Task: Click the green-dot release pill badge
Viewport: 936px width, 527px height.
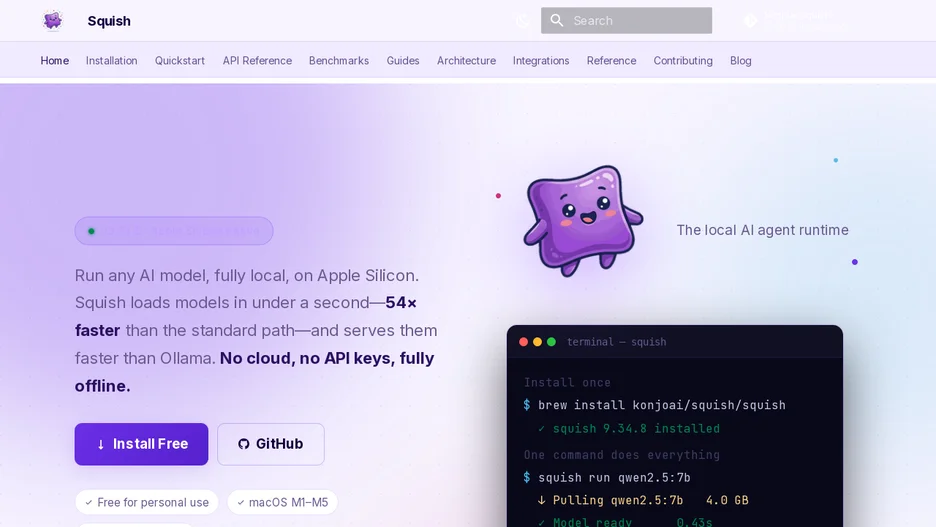Action: [x=174, y=231]
